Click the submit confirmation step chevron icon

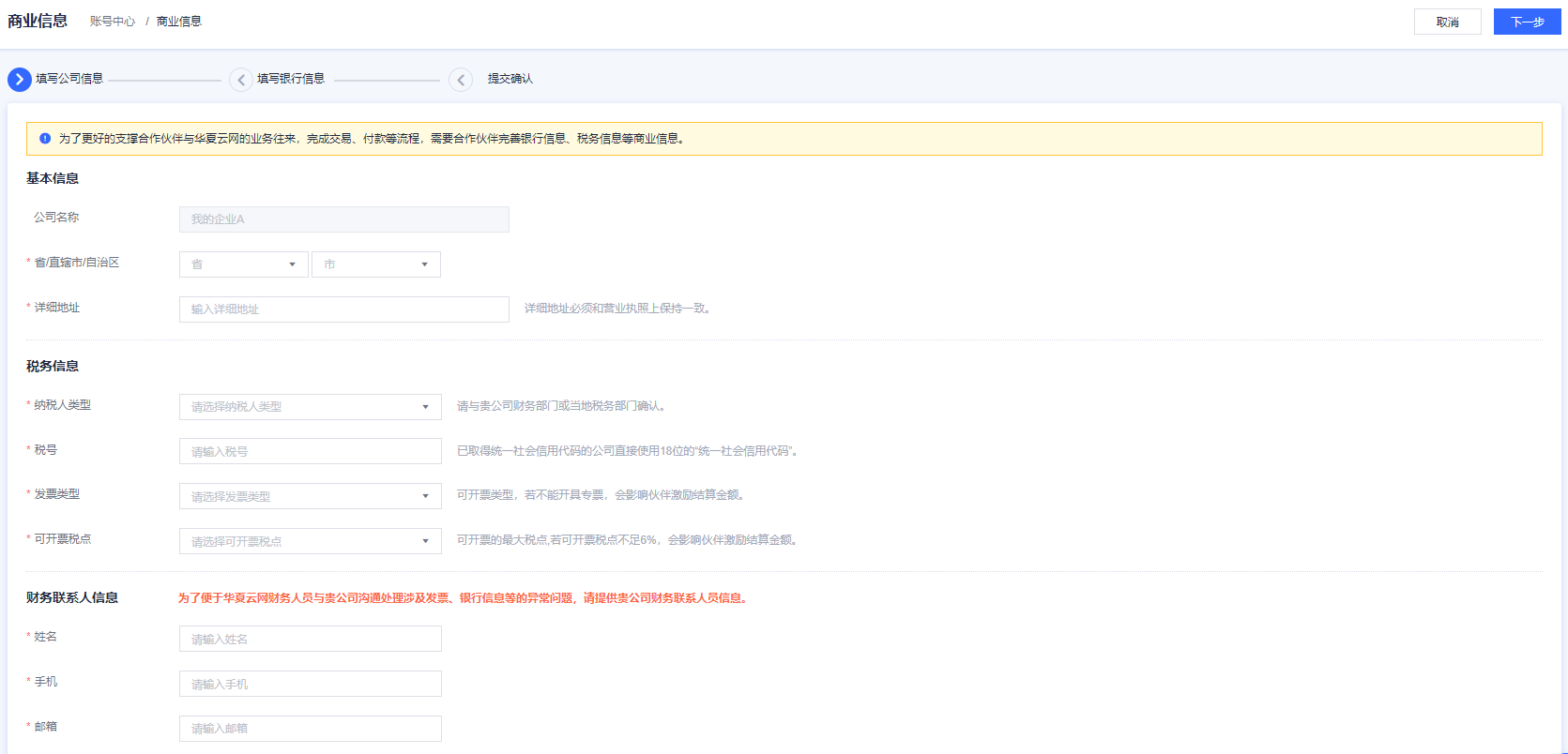click(461, 80)
